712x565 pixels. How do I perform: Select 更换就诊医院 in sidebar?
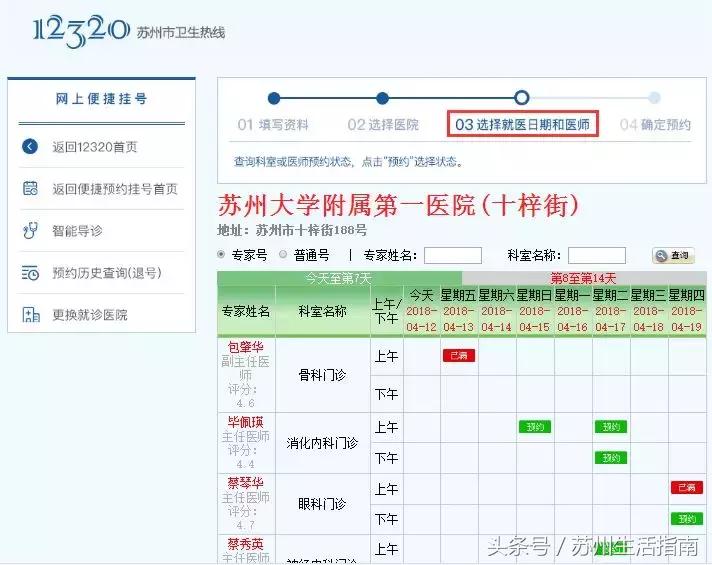[90, 315]
